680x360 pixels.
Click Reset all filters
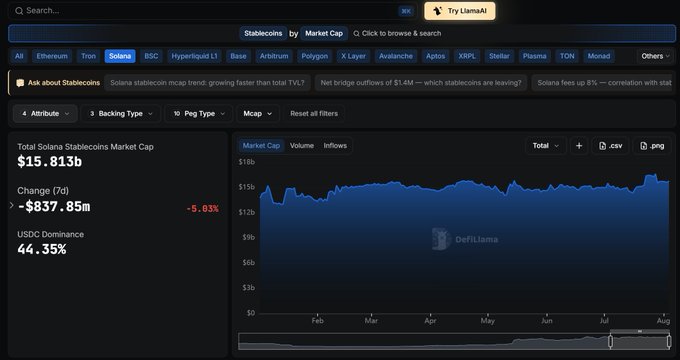pyautogui.click(x=314, y=114)
